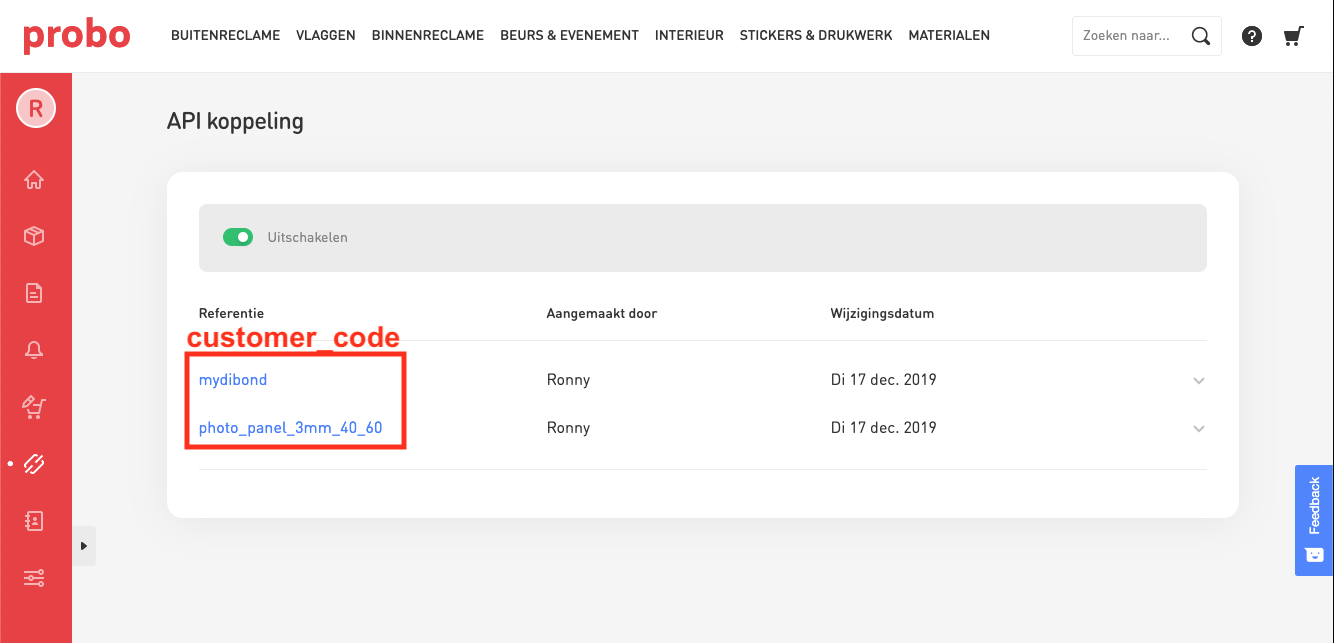The height and width of the screenshot is (643, 1334).
Task: Open notifications via the bell icon
Action: tap(34, 349)
